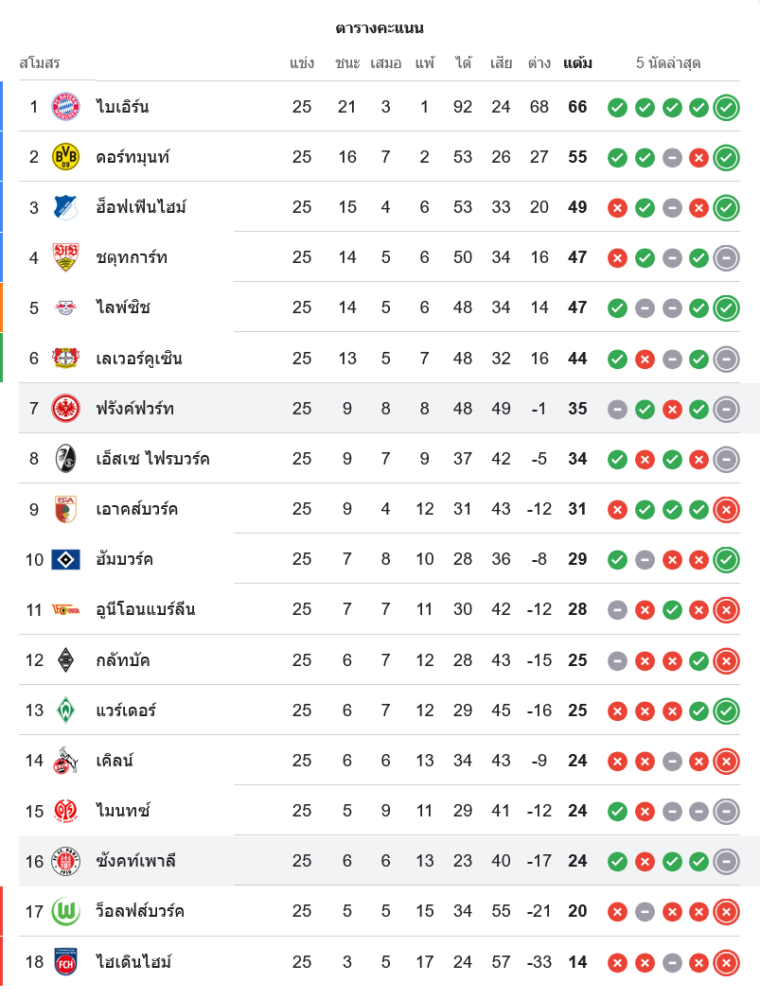Select the ฟรังค์ฟวร์ท table row name
This screenshot has width=760, height=1000.
click(x=135, y=408)
